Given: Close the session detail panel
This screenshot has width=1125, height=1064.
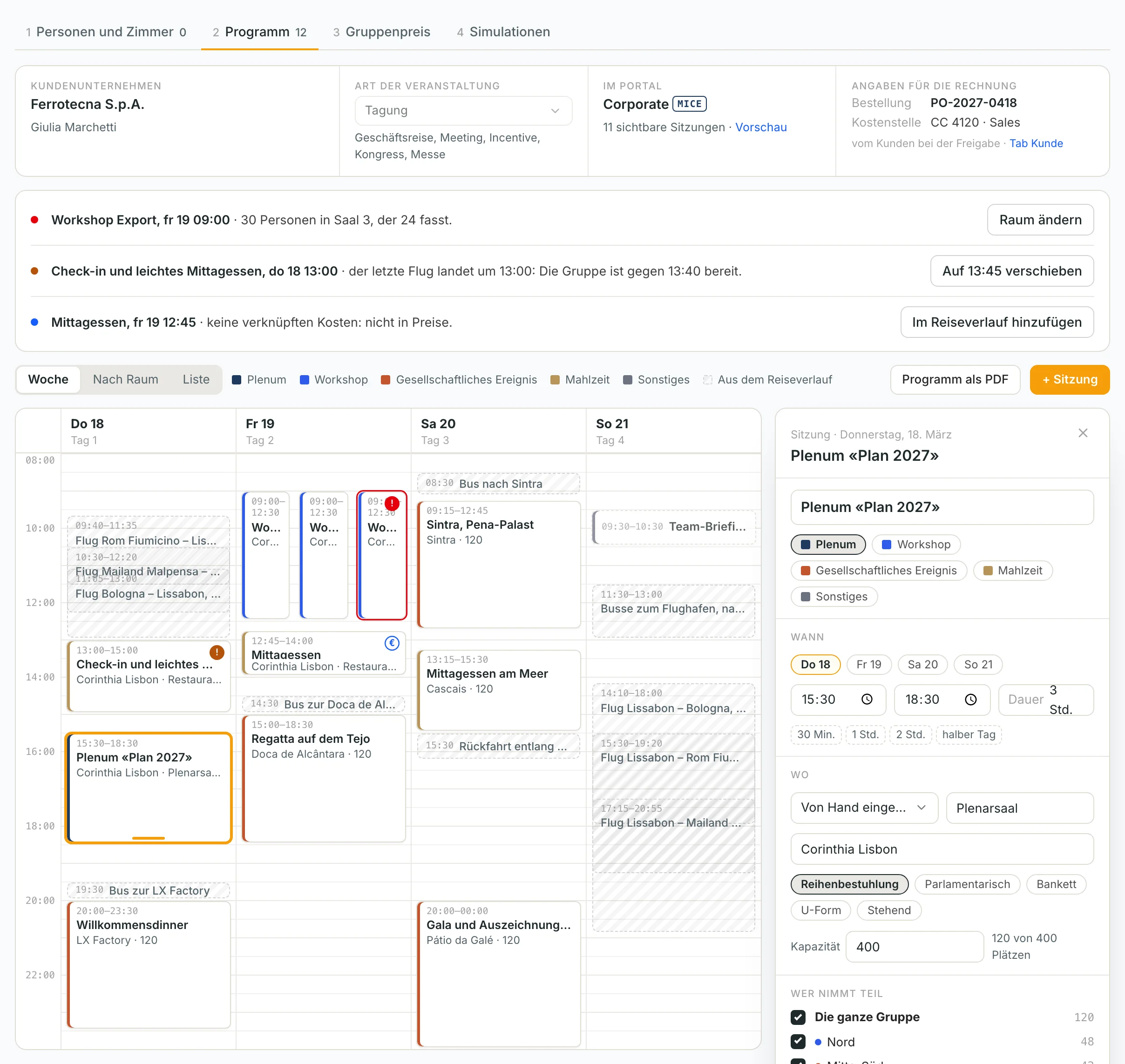Looking at the screenshot, I should (1083, 433).
